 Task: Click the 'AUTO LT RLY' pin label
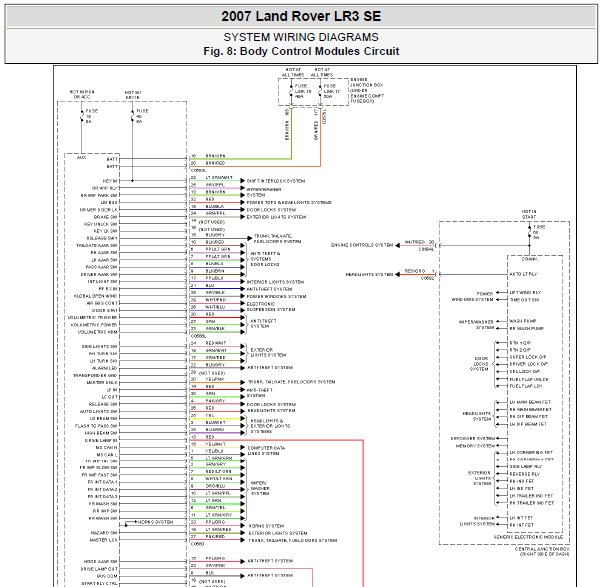click(523, 274)
